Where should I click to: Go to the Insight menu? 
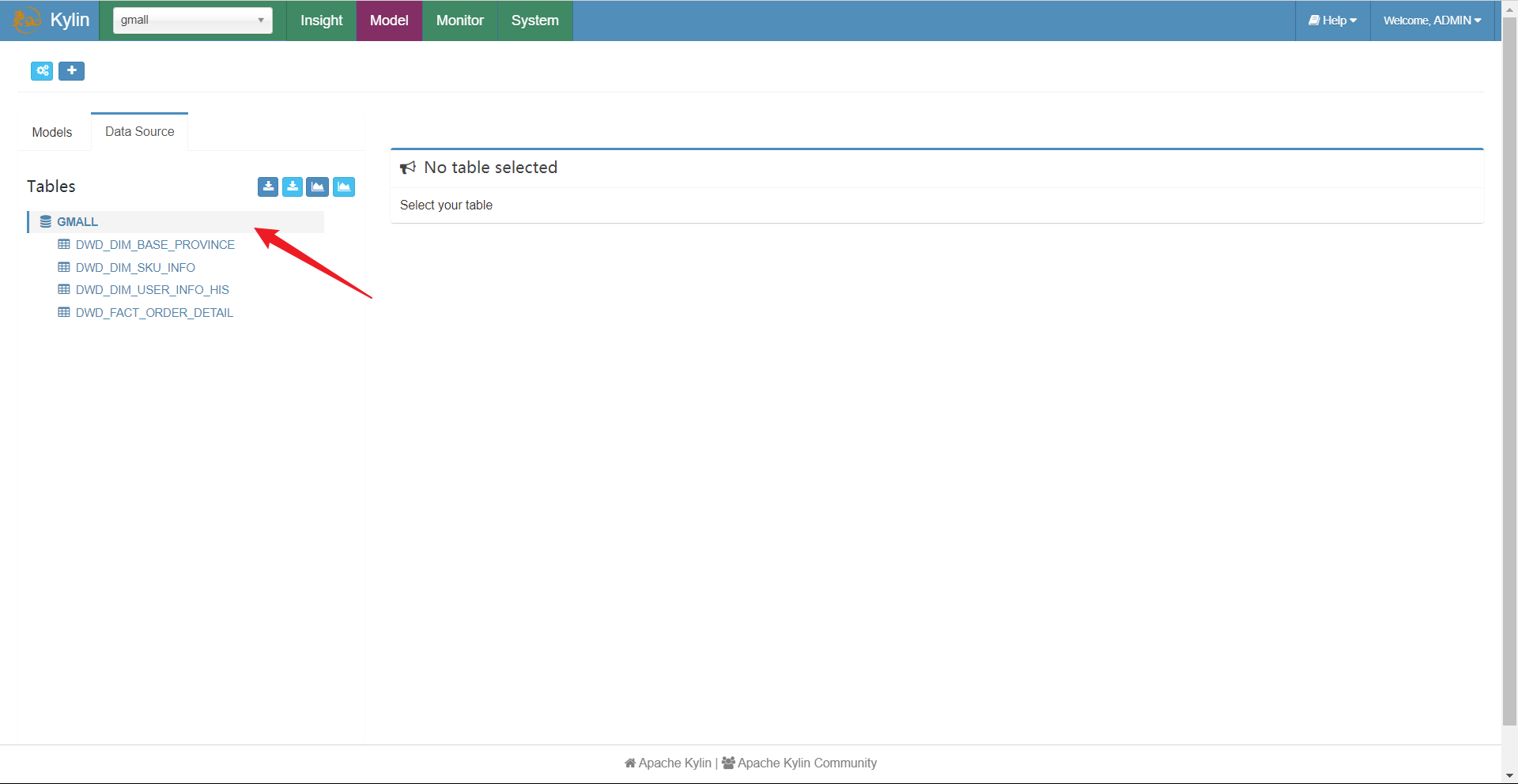(321, 21)
